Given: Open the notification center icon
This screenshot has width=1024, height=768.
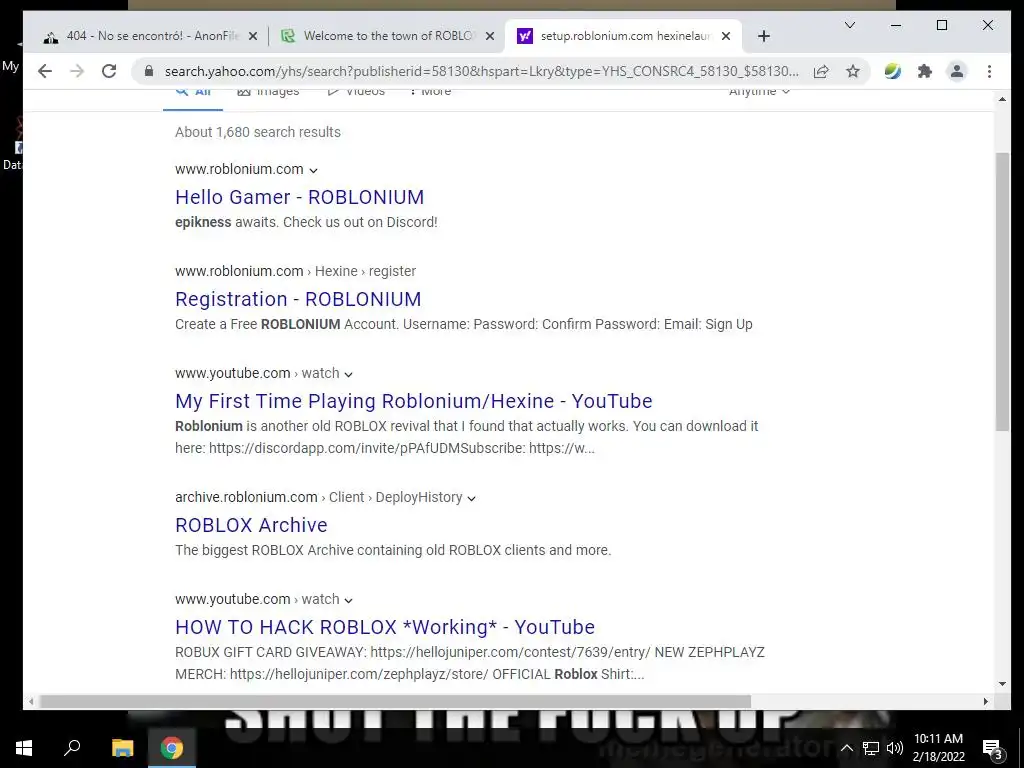Looking at the screenshot, I should [993, 748].
